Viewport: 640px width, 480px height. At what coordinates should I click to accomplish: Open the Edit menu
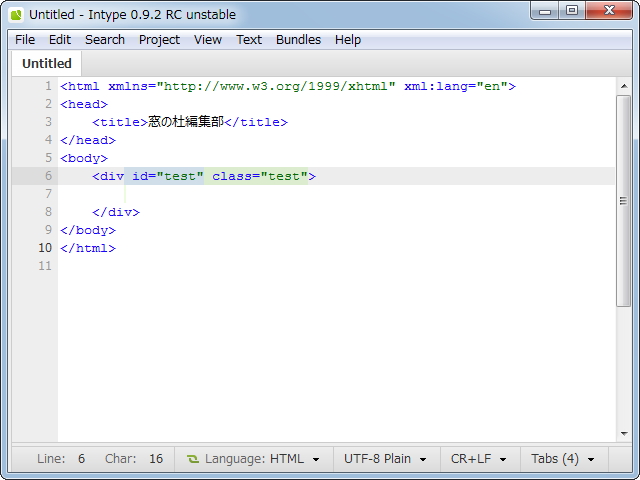click(60, 40)
